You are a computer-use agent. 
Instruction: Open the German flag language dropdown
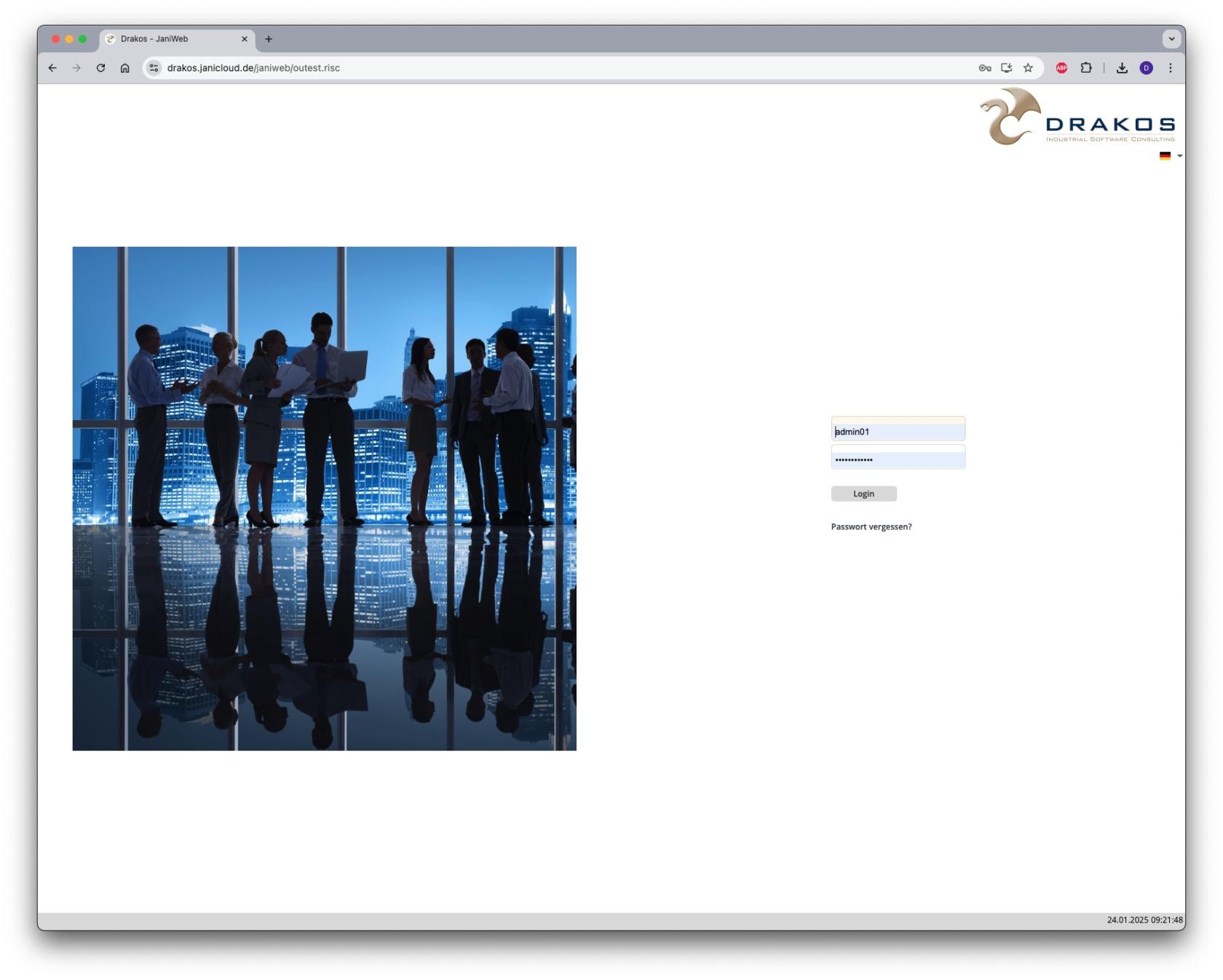(x=1171, y=156)
